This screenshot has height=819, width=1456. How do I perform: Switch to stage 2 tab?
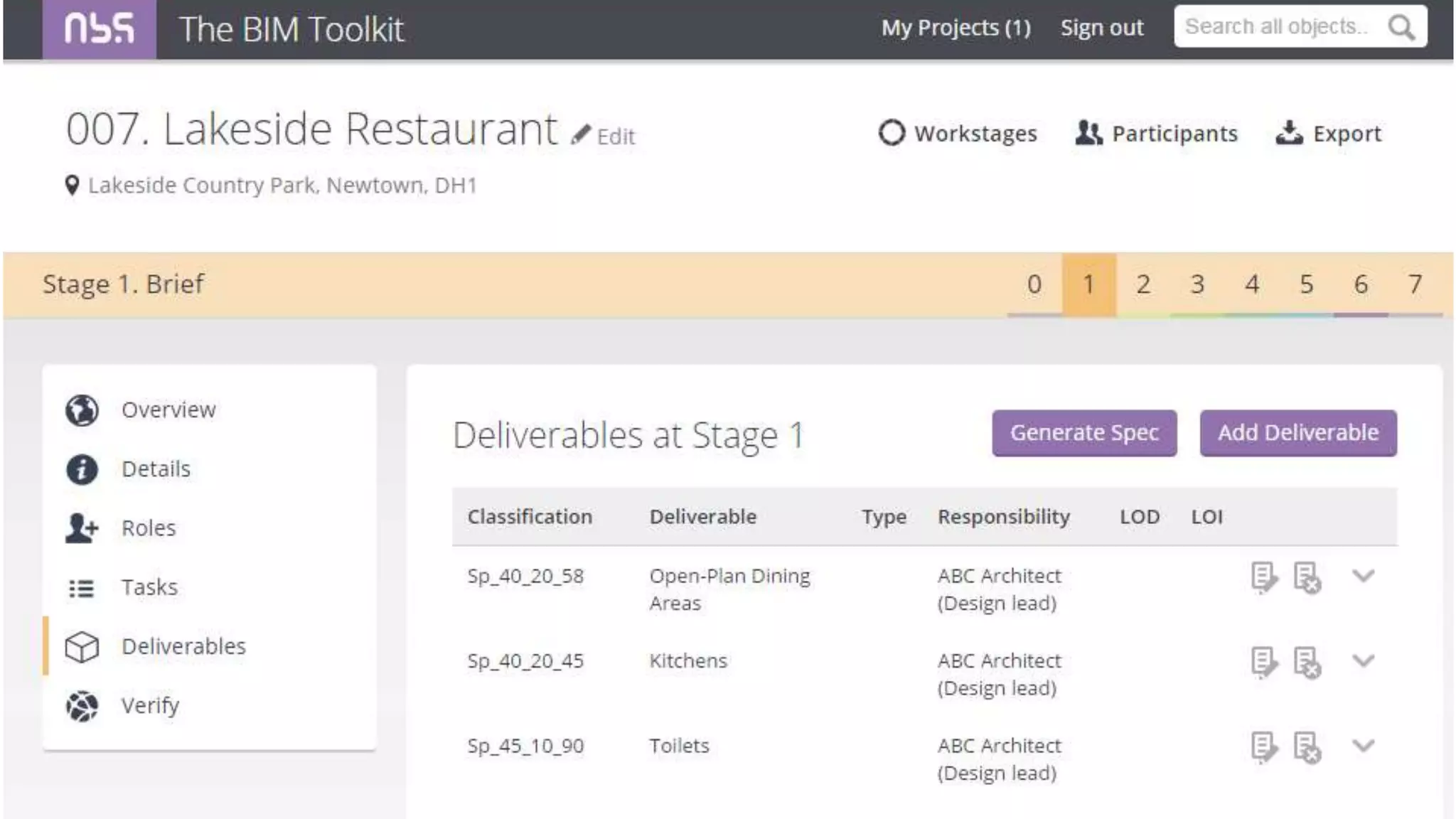[1142, 284]
